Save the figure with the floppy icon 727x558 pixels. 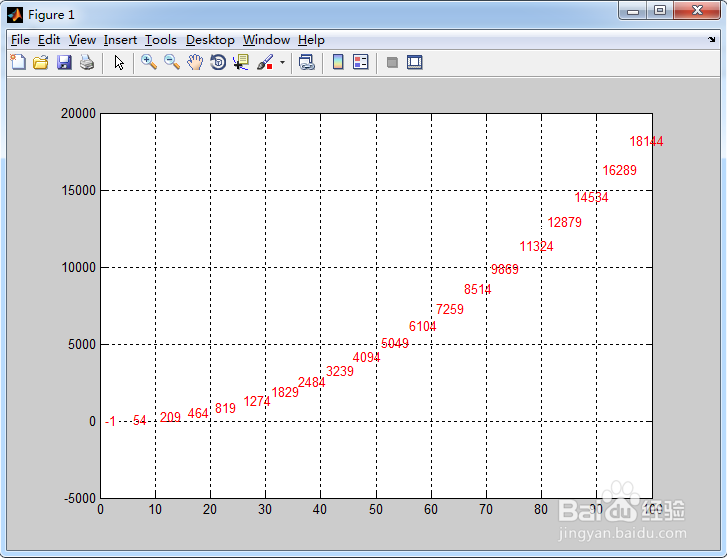pos(64,62)
